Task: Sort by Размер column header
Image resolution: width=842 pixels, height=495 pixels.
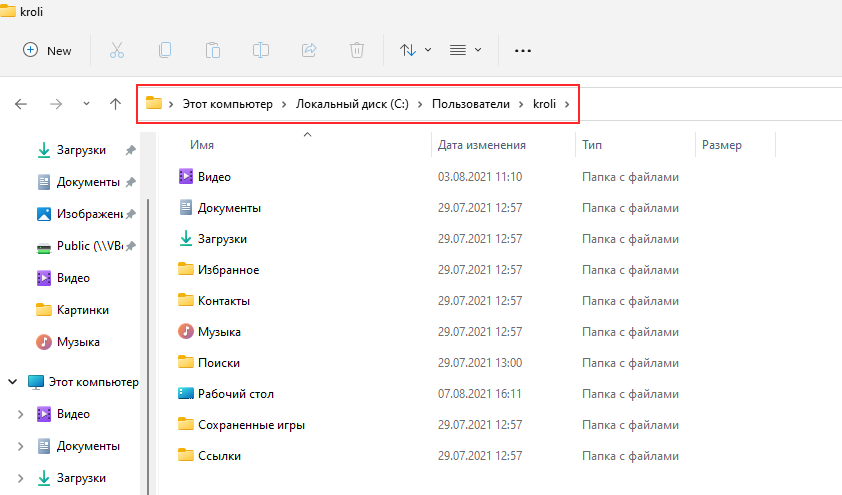Action: click(x=722, y=145)
